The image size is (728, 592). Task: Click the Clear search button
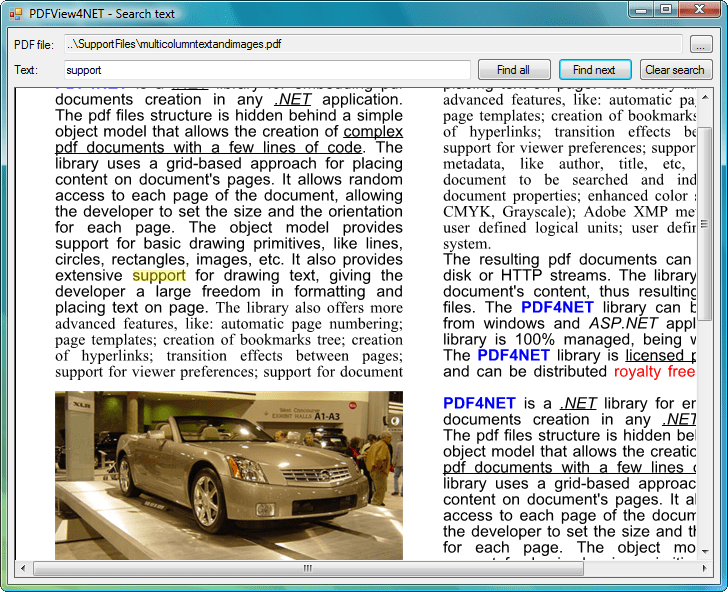point(676,70)
